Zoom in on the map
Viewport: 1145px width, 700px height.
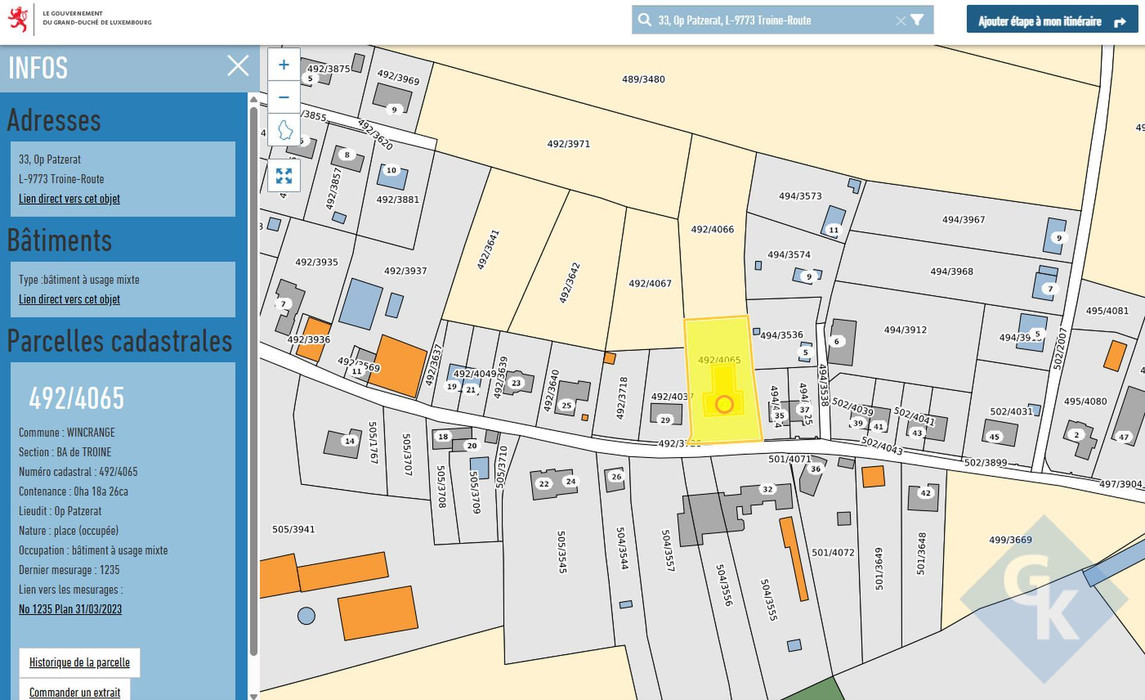[284, 65]
